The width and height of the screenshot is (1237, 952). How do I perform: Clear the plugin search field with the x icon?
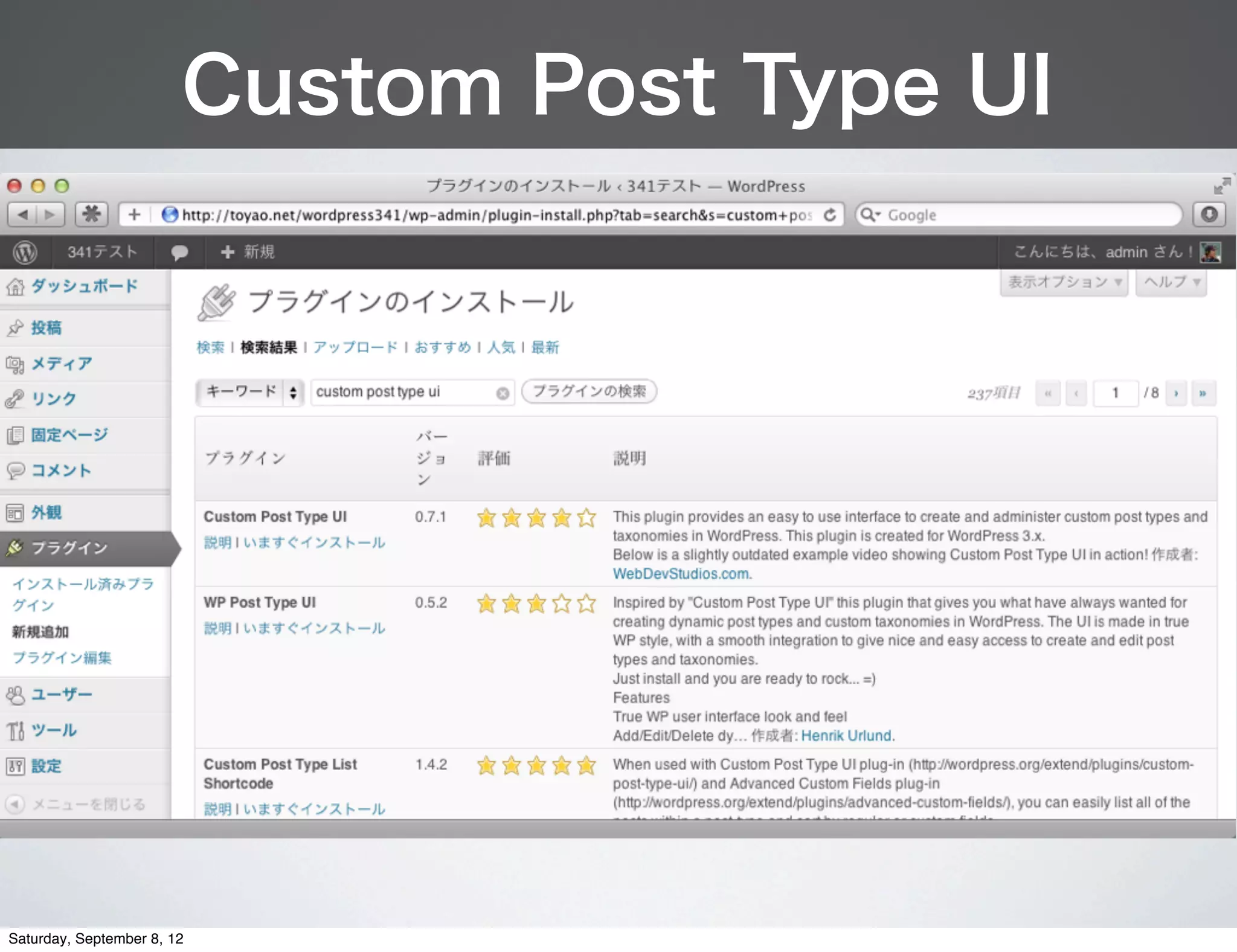(x=503, y=393)
